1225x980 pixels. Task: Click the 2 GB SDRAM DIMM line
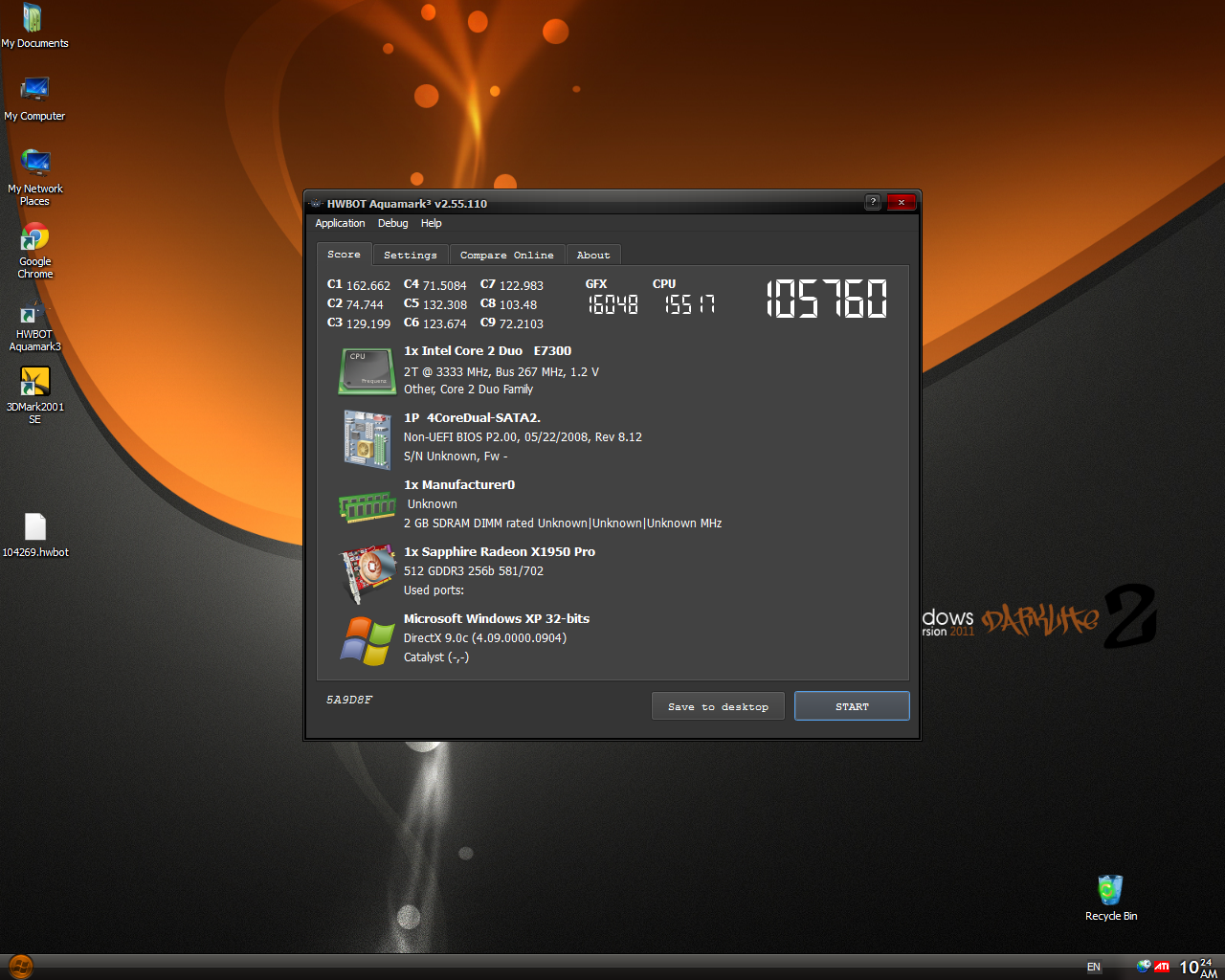coord(563,523)
